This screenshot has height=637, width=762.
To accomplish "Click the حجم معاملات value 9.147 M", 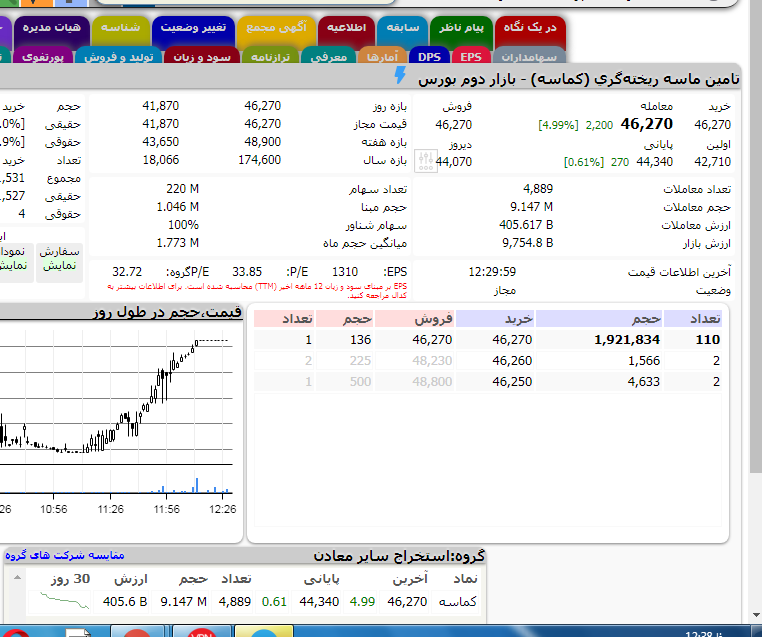I will pyautogui.click(x=531, y=207).
